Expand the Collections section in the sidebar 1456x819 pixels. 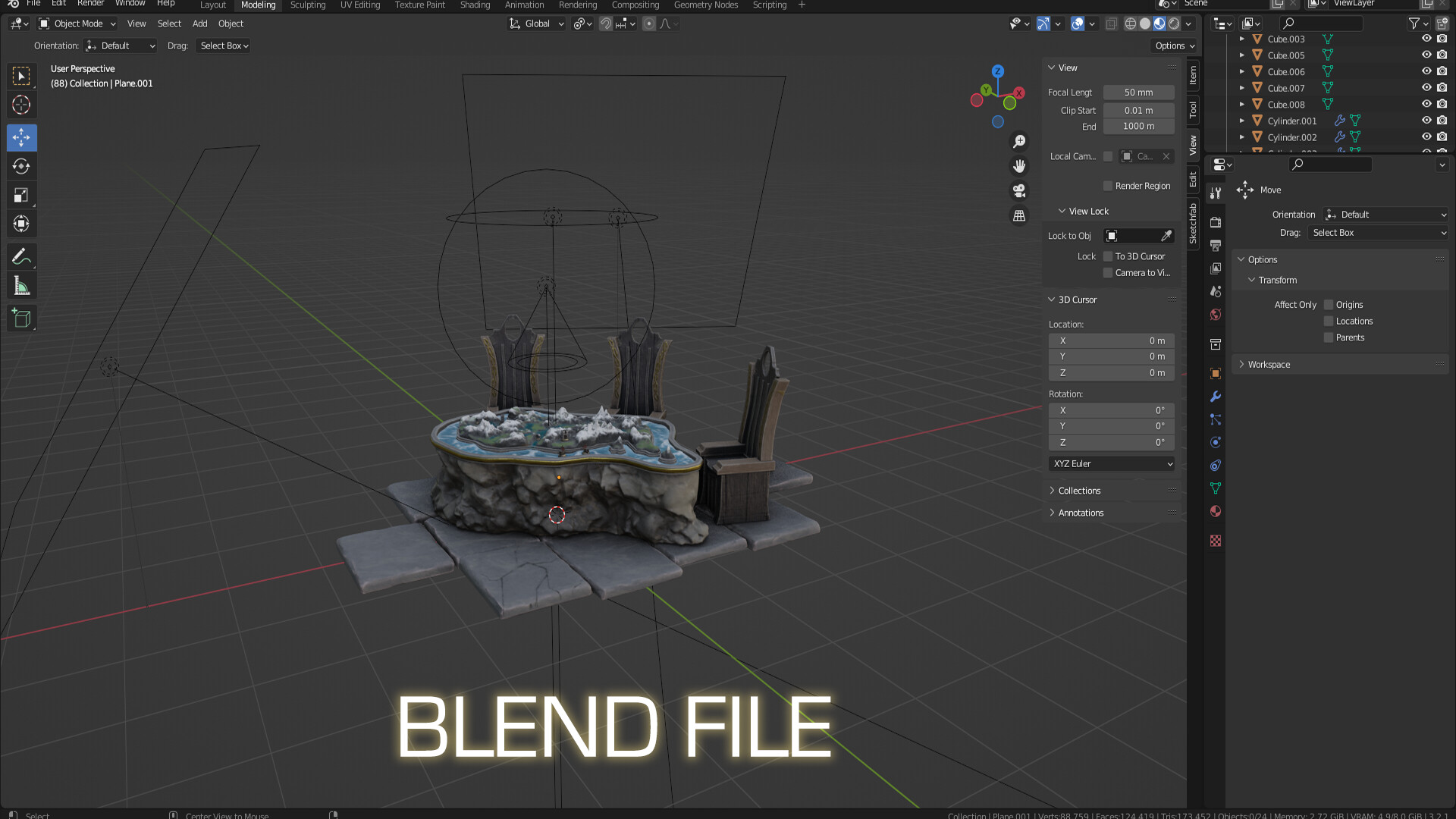coord(1078,491)
